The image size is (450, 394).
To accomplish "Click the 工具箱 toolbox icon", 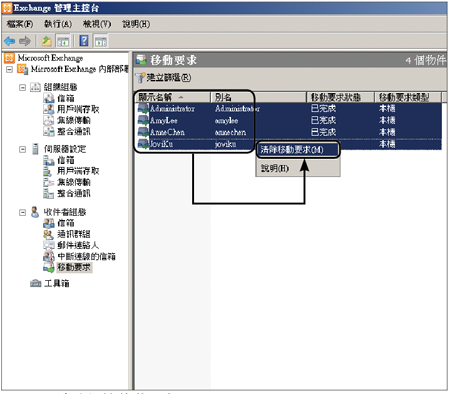I will [35, 283].
